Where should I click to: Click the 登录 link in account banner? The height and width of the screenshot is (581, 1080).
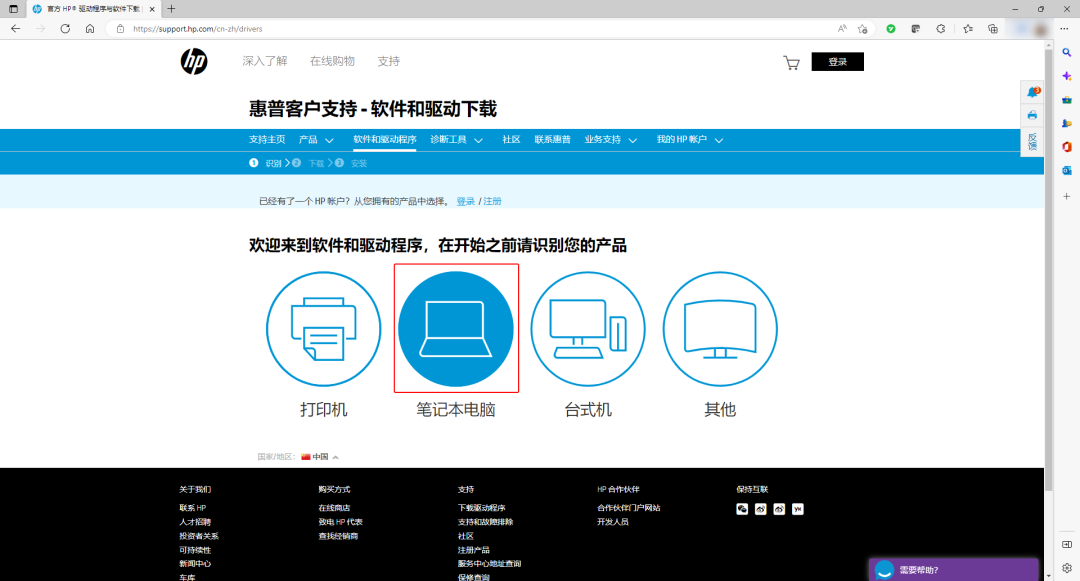point(466,201)
